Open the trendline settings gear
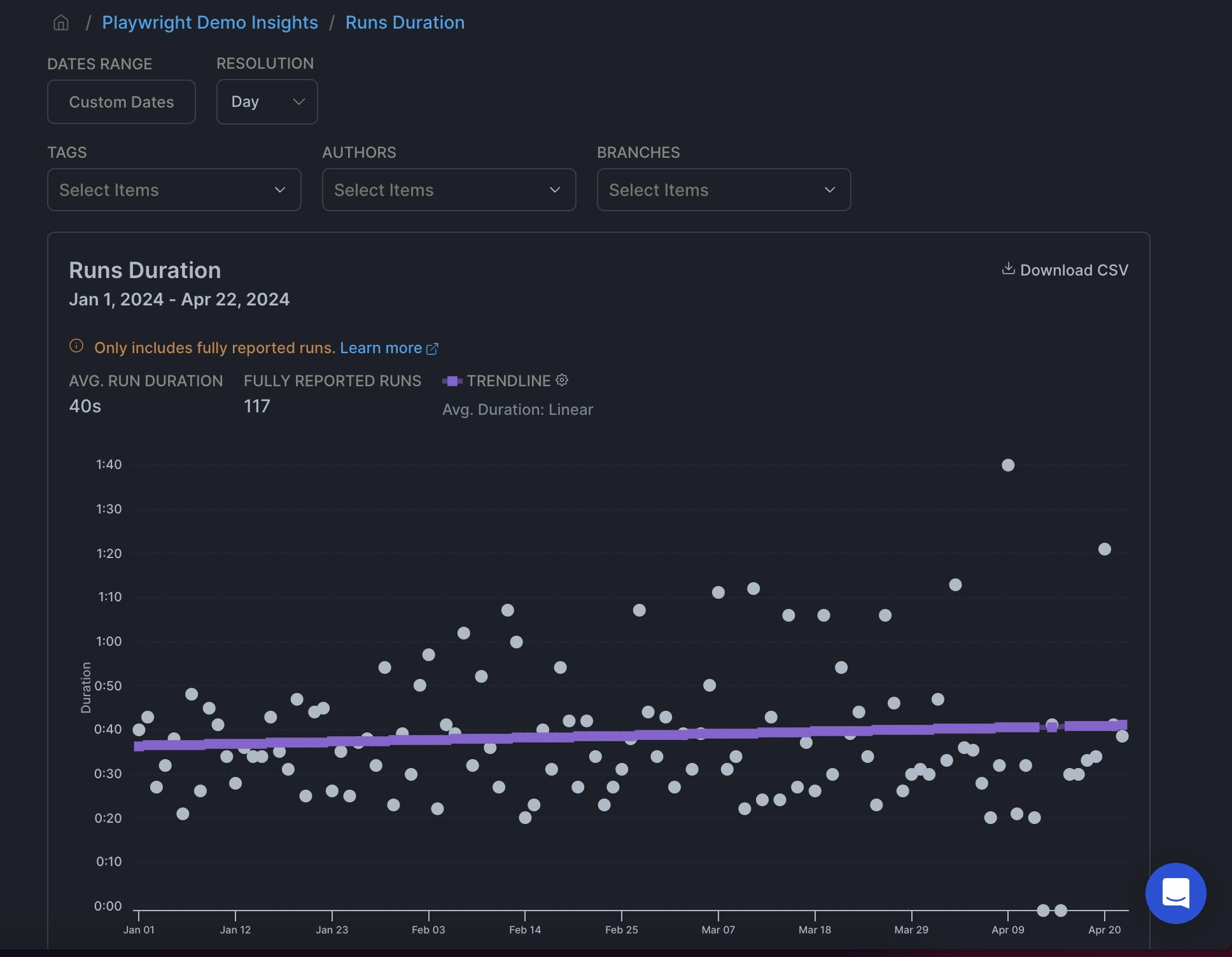This screenshot has height=957, width=1232. (x=562, y=380)
